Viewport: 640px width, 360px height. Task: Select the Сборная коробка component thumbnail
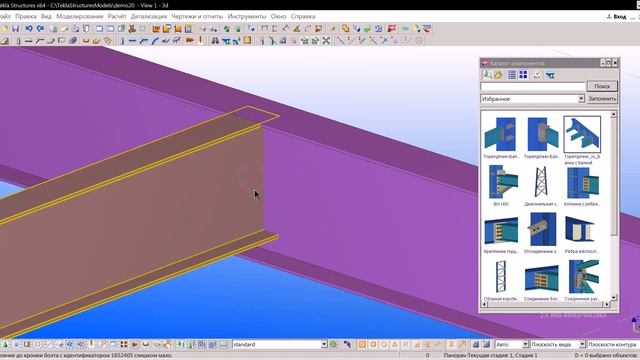point(501,277)
